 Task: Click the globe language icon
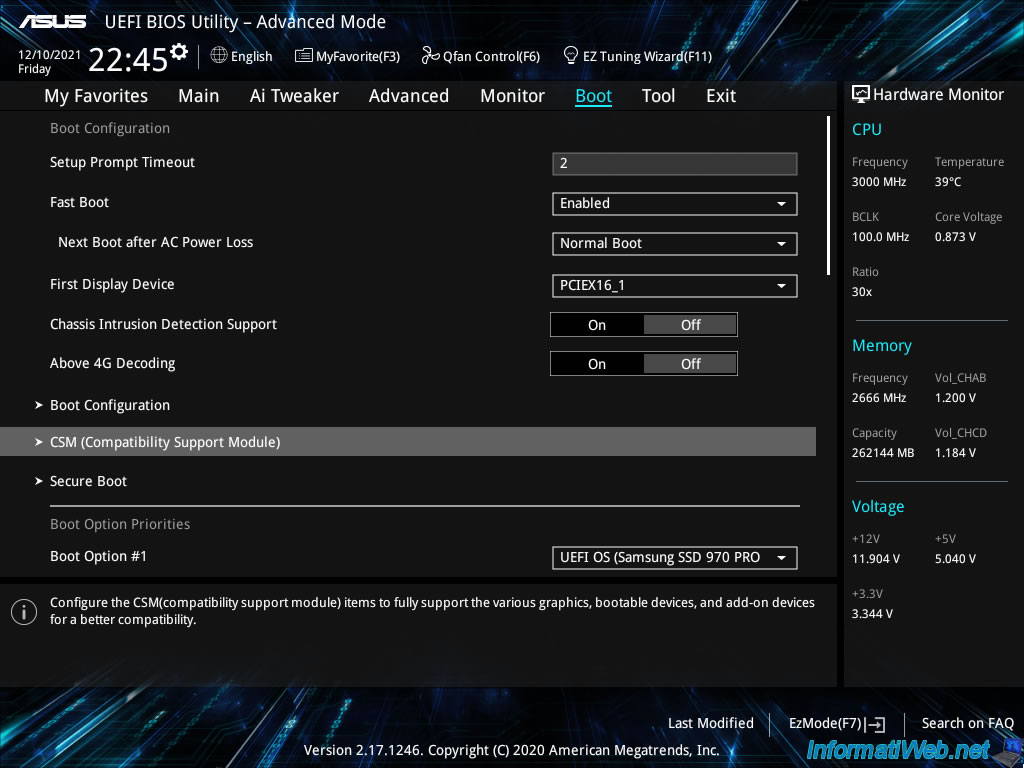click(219, 56)
